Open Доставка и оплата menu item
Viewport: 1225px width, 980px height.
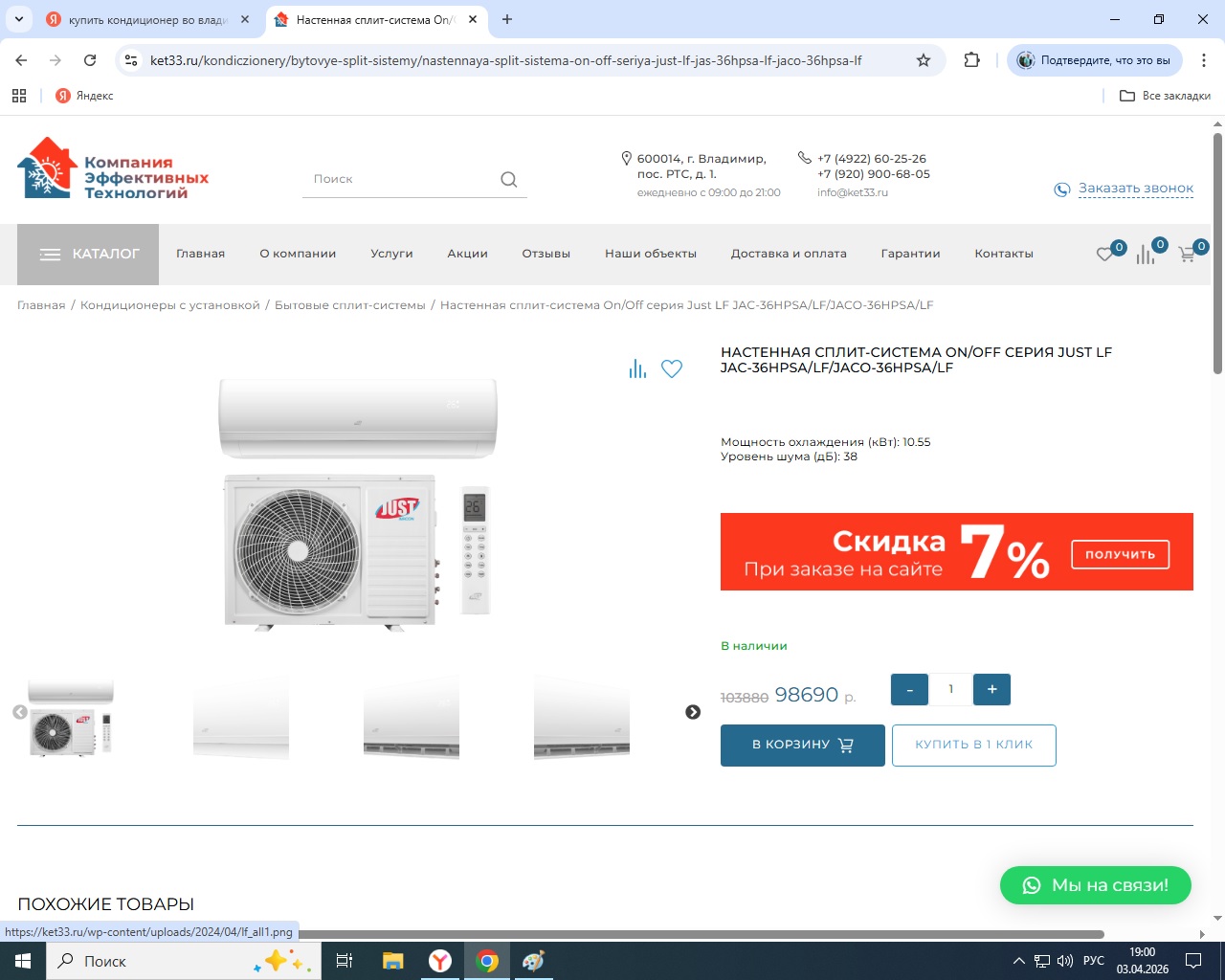coord(789,254)
